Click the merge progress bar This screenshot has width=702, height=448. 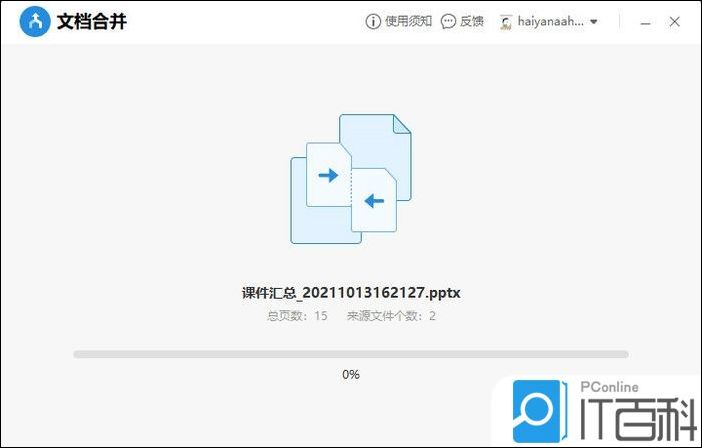tap(351, 354)
